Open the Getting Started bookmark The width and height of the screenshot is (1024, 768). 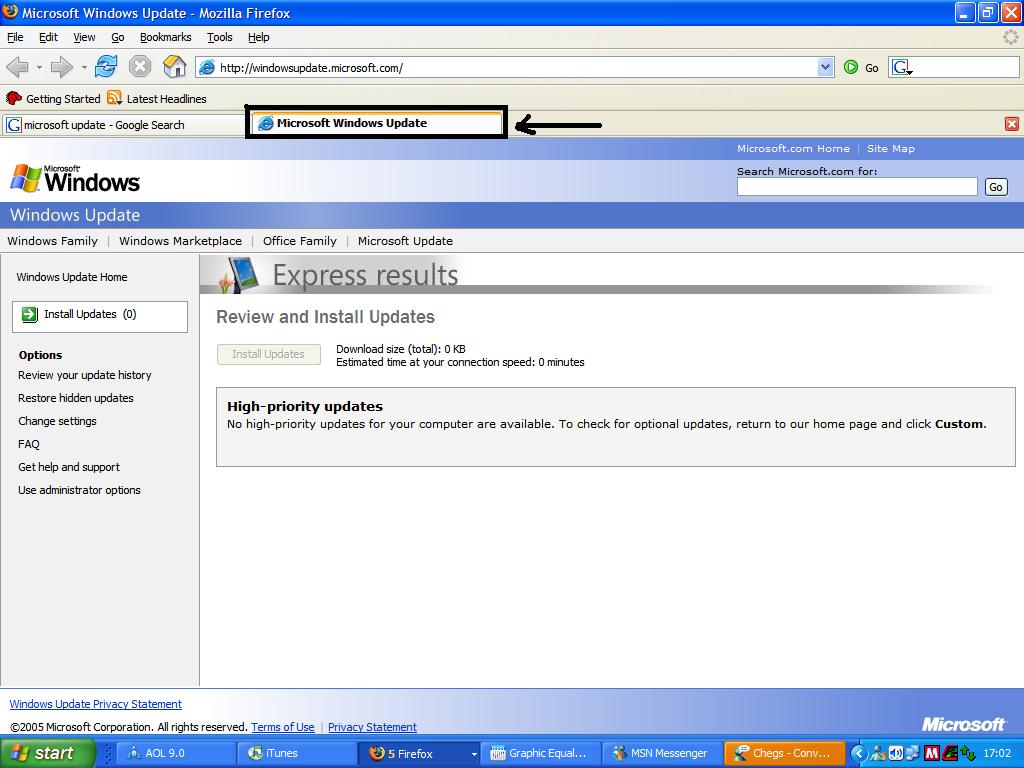pyautogui.click(x=54, y=99)
